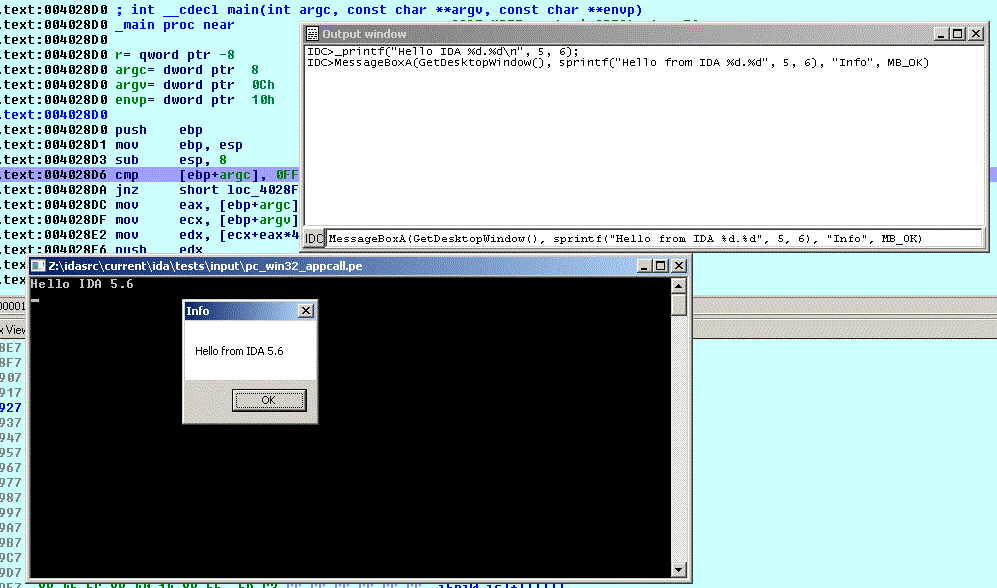Maximize the pc_win32_appcall.pe console window
997x588 pixels.
(662, 266)
